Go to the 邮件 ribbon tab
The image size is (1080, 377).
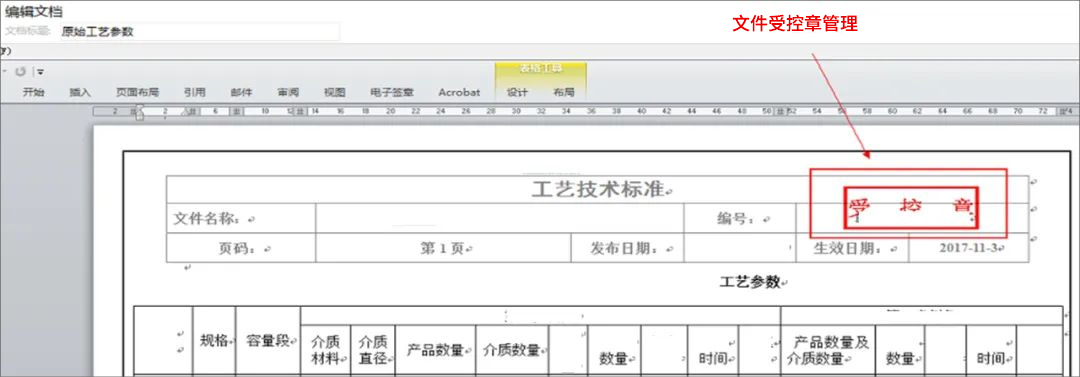point(241,92)
